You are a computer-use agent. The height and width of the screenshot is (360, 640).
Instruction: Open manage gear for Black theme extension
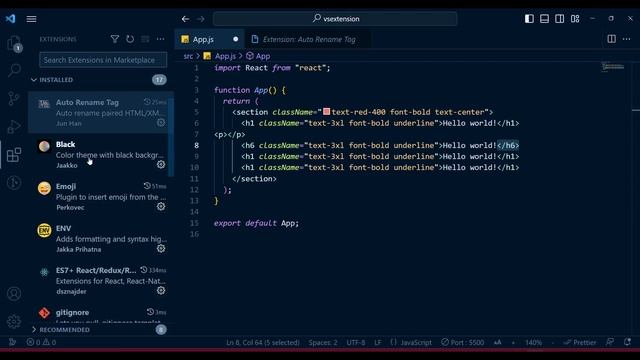tap(161, 164)
